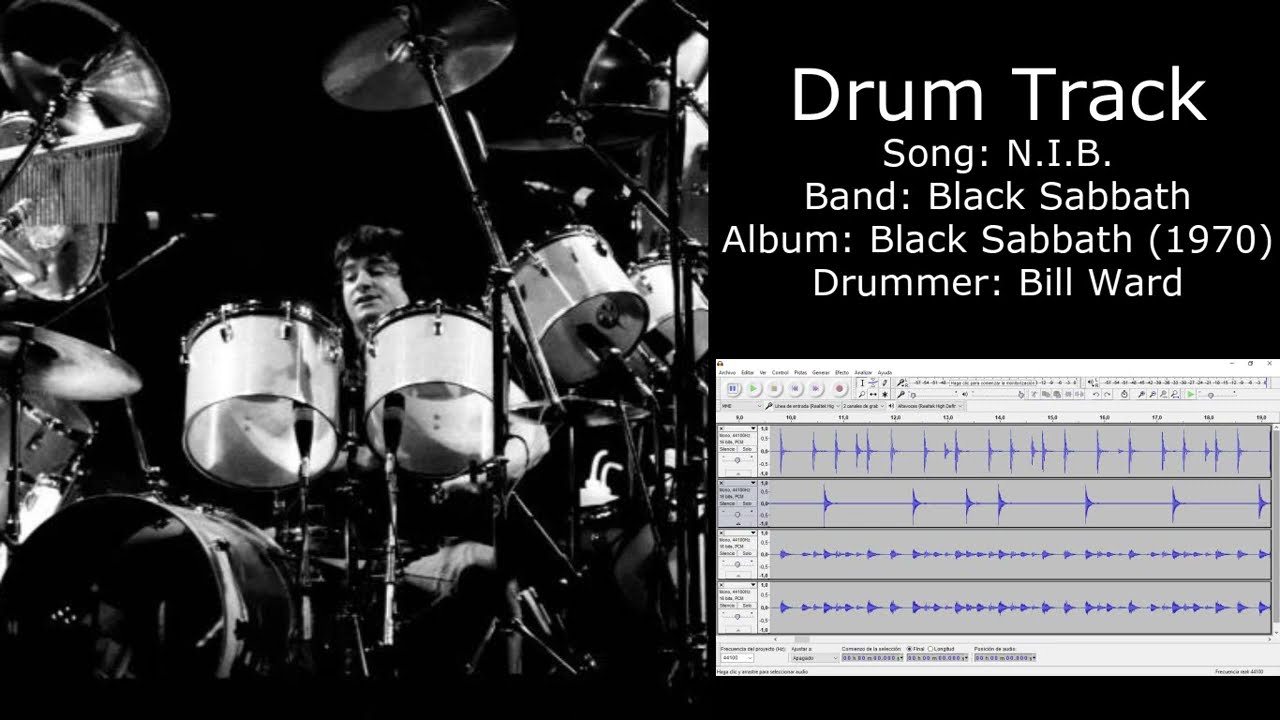Select the Longitud radio button
This screenshot has width=1280, height=720.
coord(931,649)
